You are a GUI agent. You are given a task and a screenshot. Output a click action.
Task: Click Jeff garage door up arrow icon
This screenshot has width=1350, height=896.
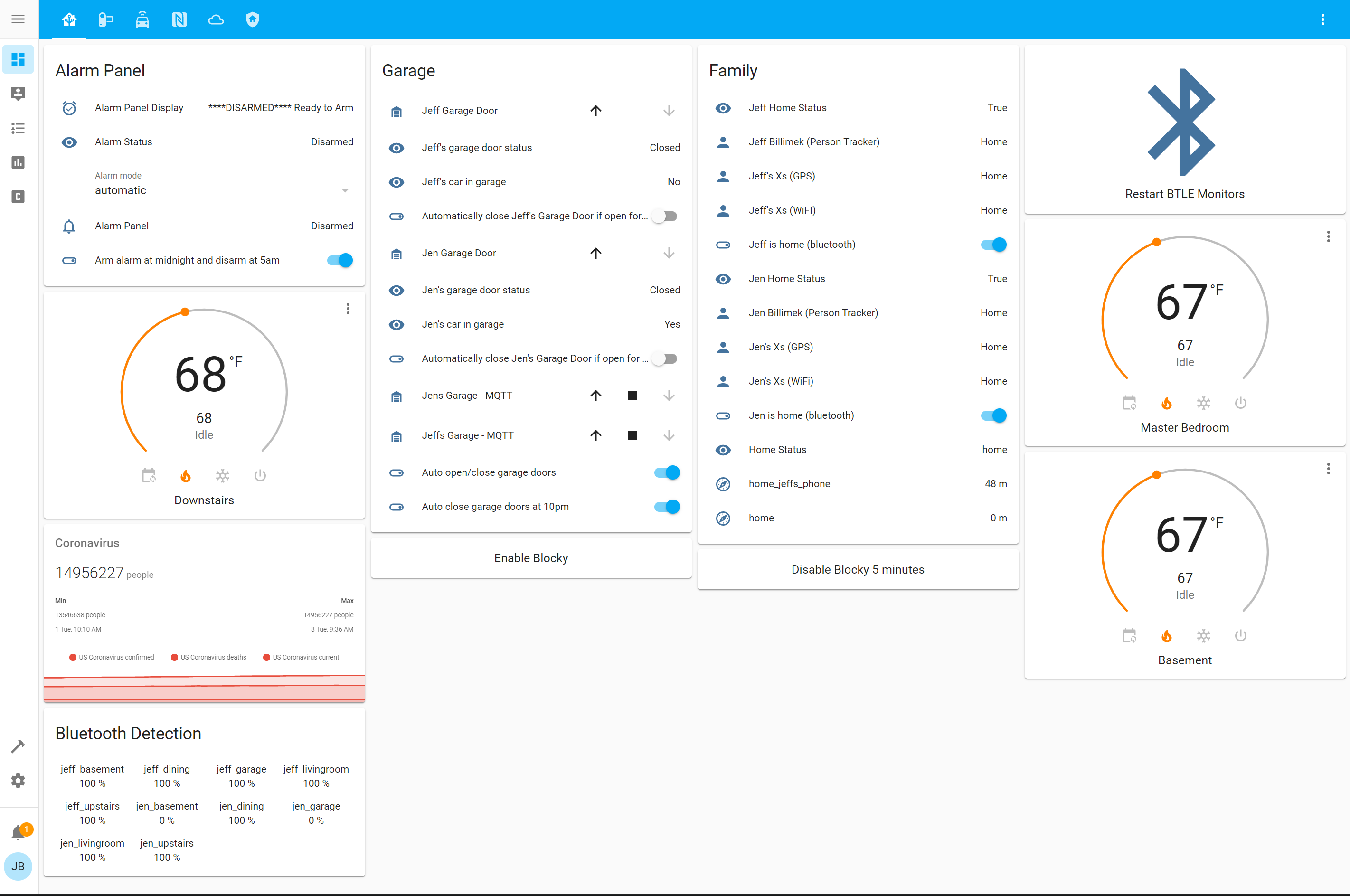pyautogui.click(x=596, y=110)
